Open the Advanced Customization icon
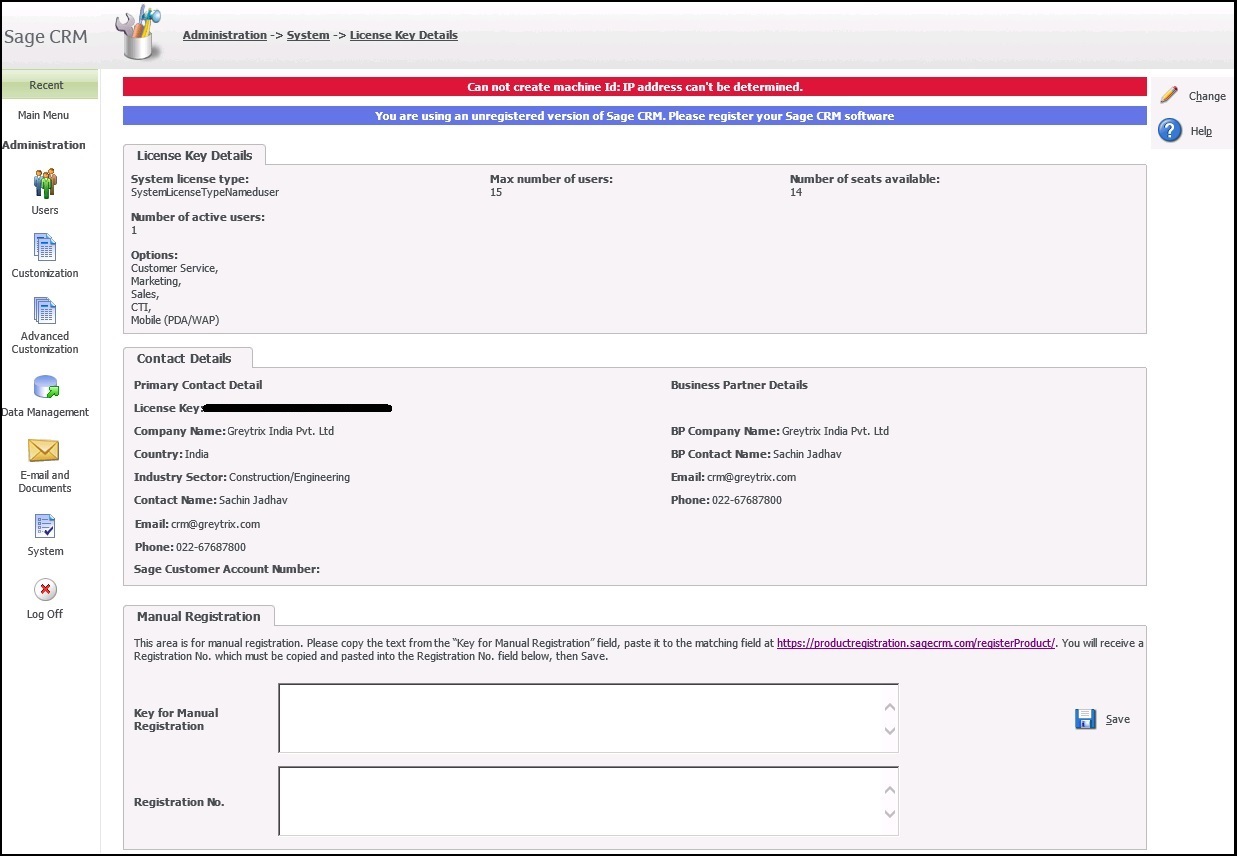Viewport: 1237px width, 856px height. [x=45, y=310]
